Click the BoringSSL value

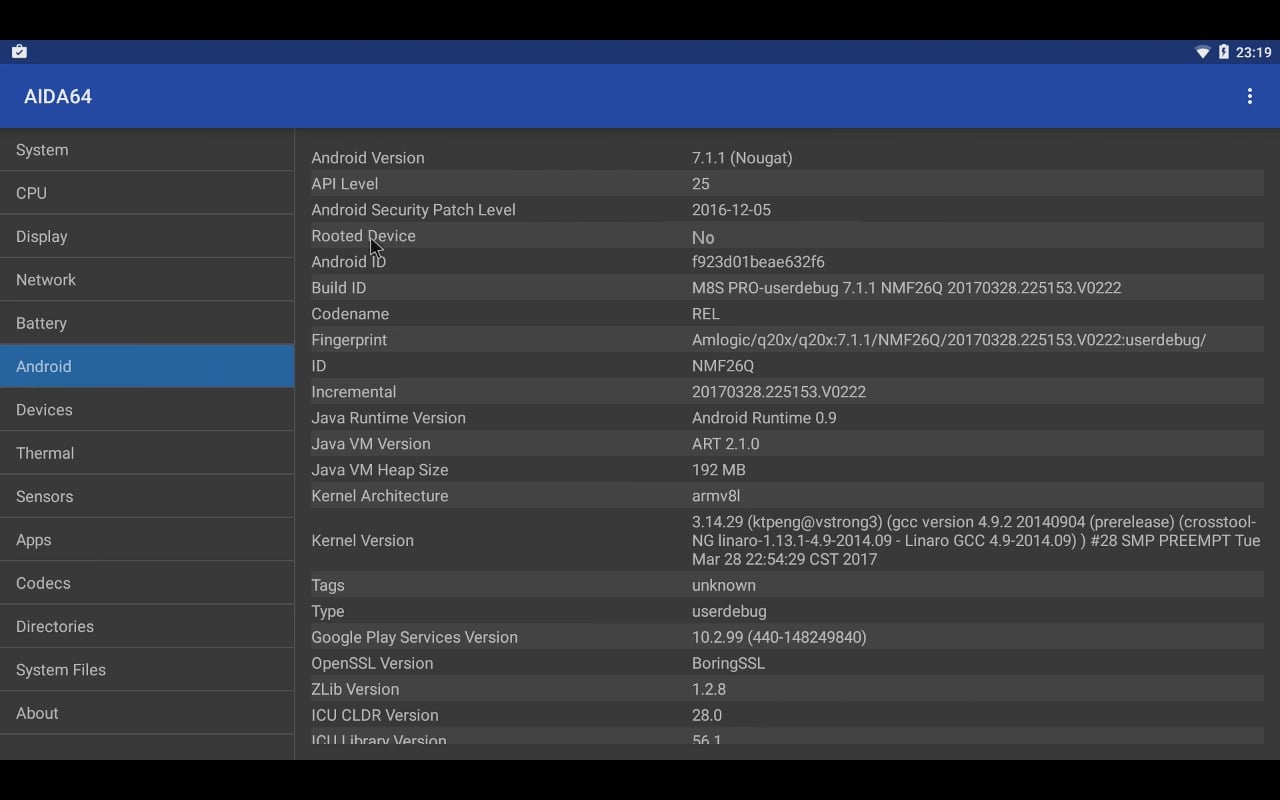(728, 664)
